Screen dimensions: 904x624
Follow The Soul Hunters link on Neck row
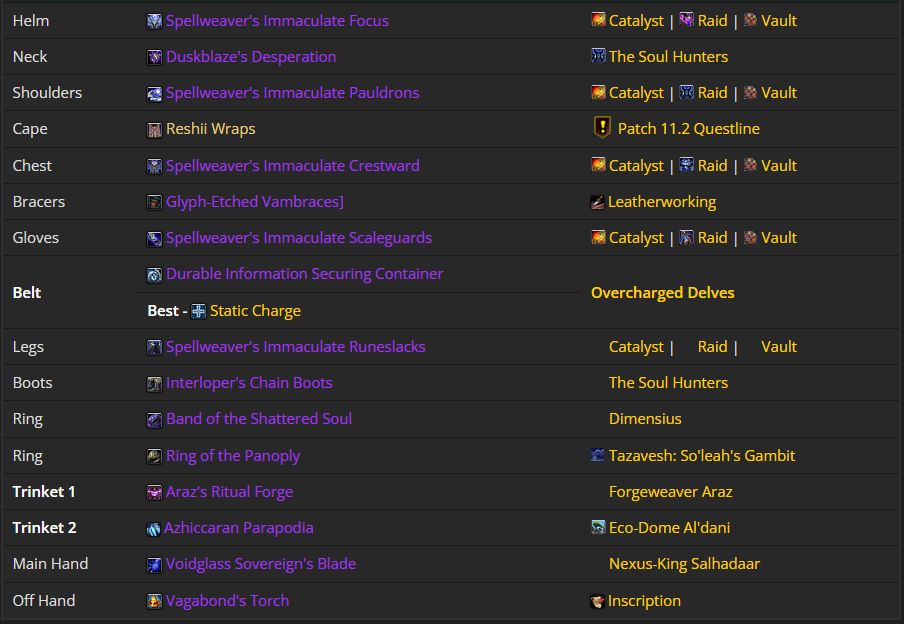coord(668,56)
